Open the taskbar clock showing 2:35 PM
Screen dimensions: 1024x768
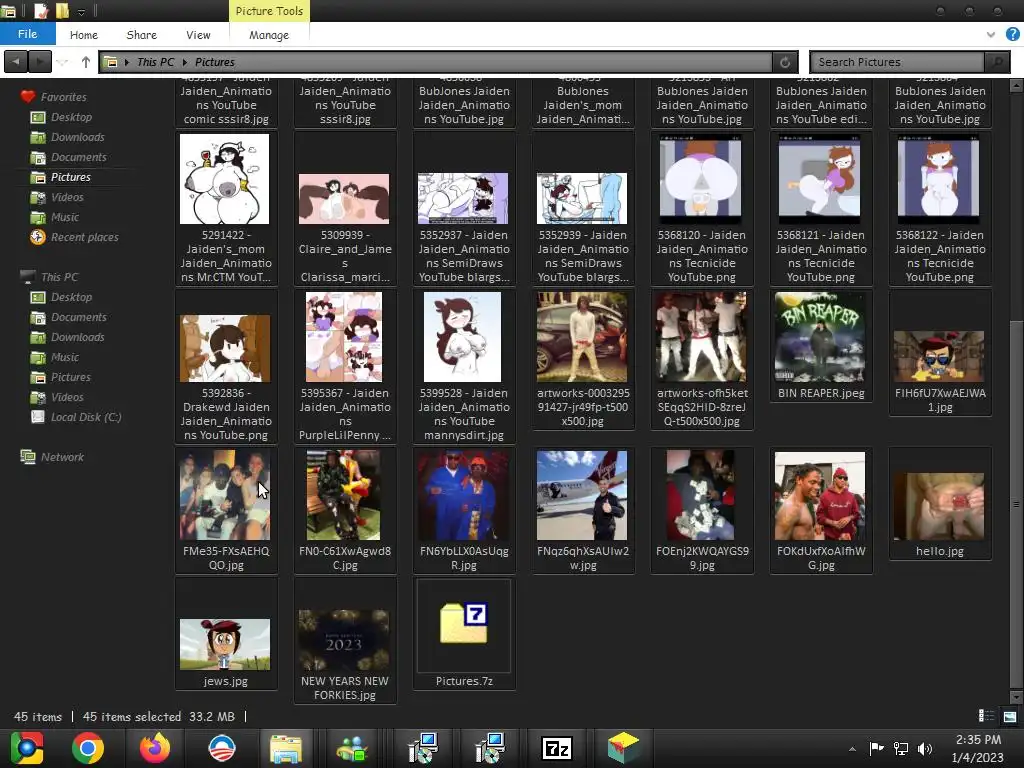978,748
